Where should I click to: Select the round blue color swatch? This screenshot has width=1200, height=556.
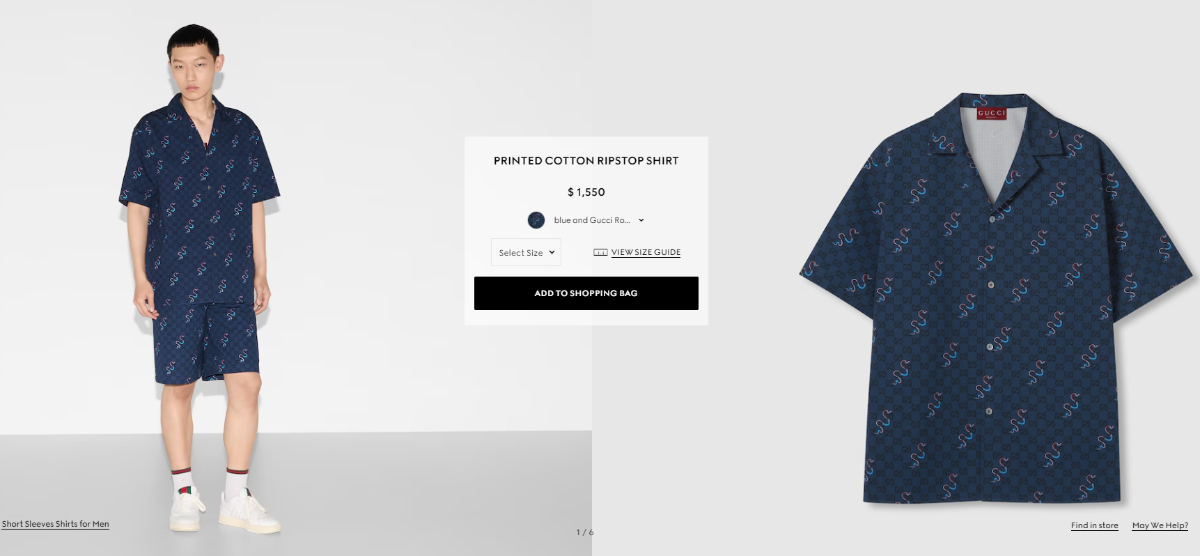536,220
